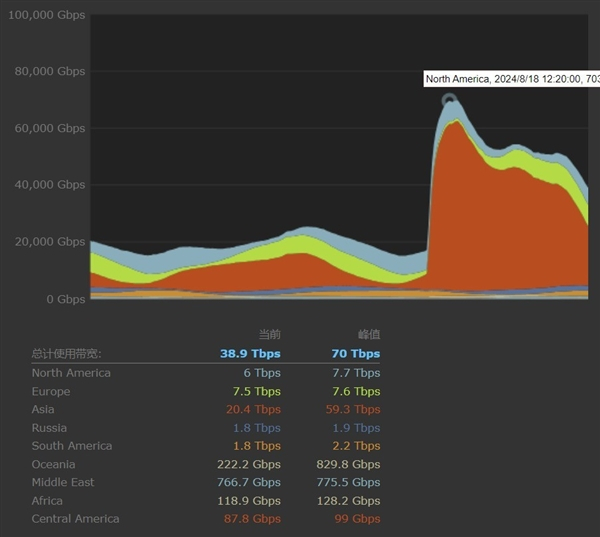Select the Central America legend label

point(75,519)
